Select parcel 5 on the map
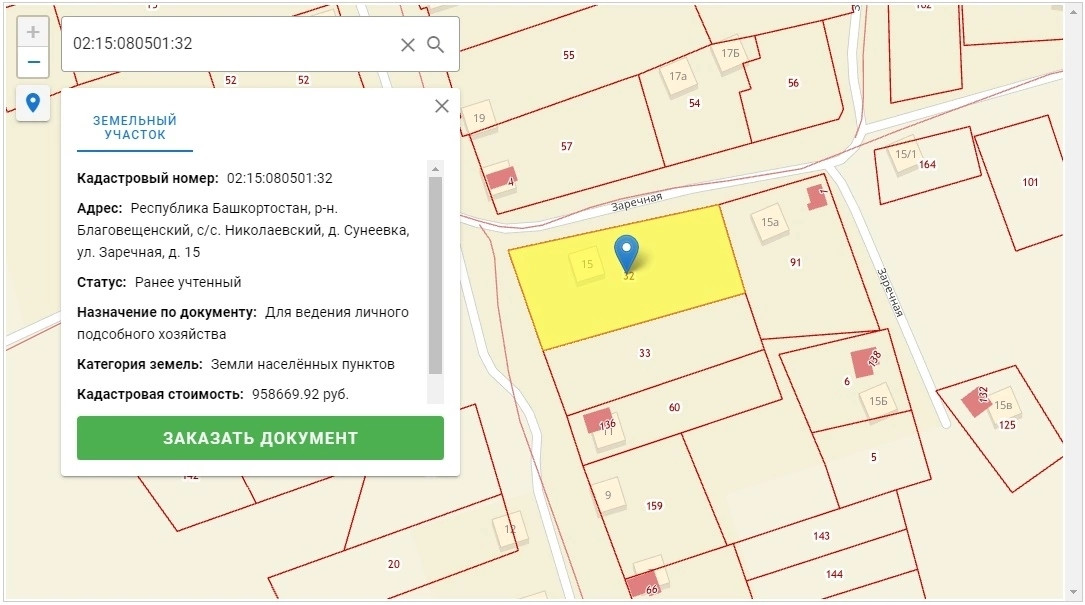The height and width of the screenshot is (605, 1085). (874, 457)
